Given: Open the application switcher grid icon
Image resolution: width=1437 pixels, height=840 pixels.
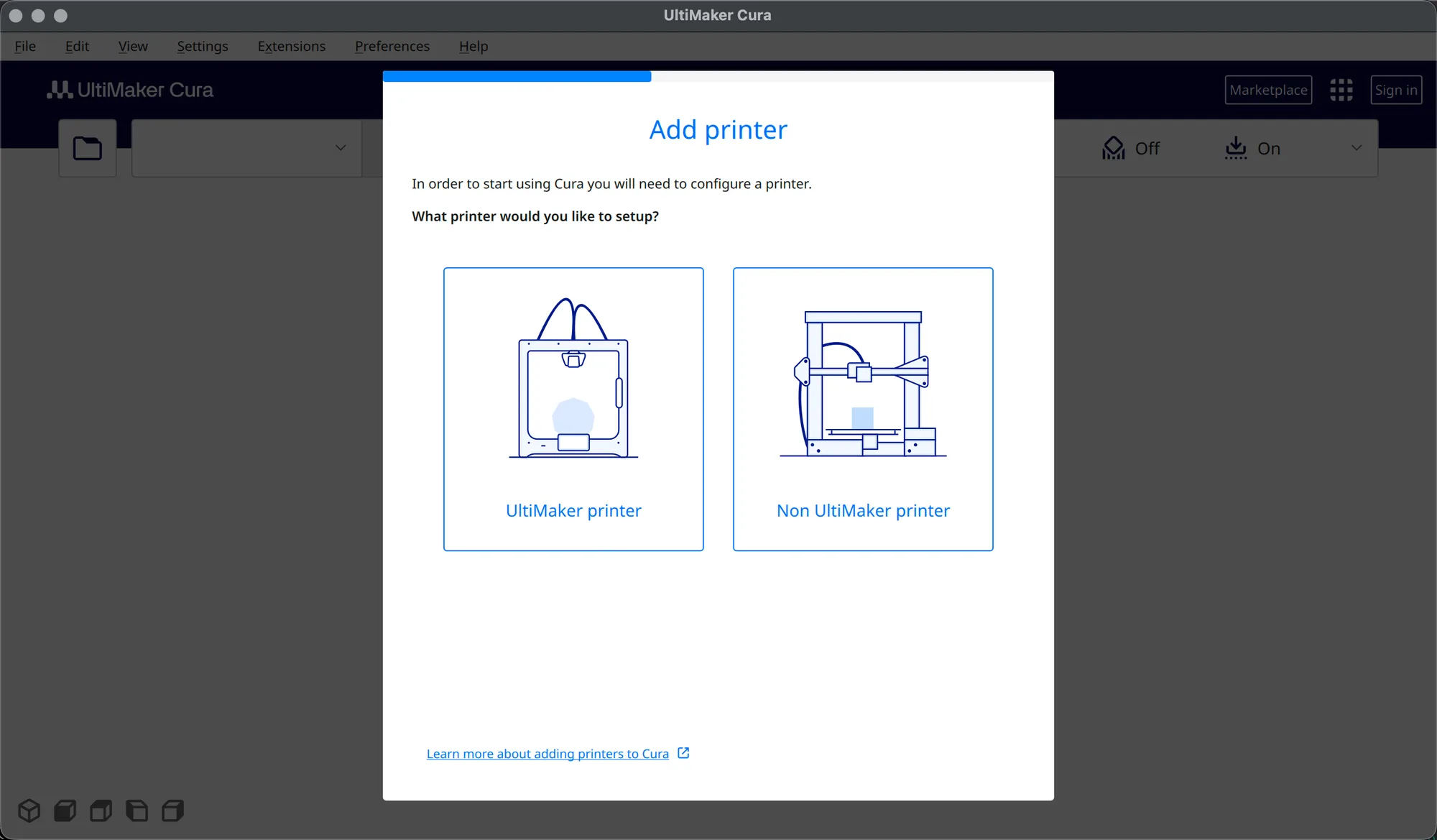Looking at the screenshot, I should tap(1341, 90).
